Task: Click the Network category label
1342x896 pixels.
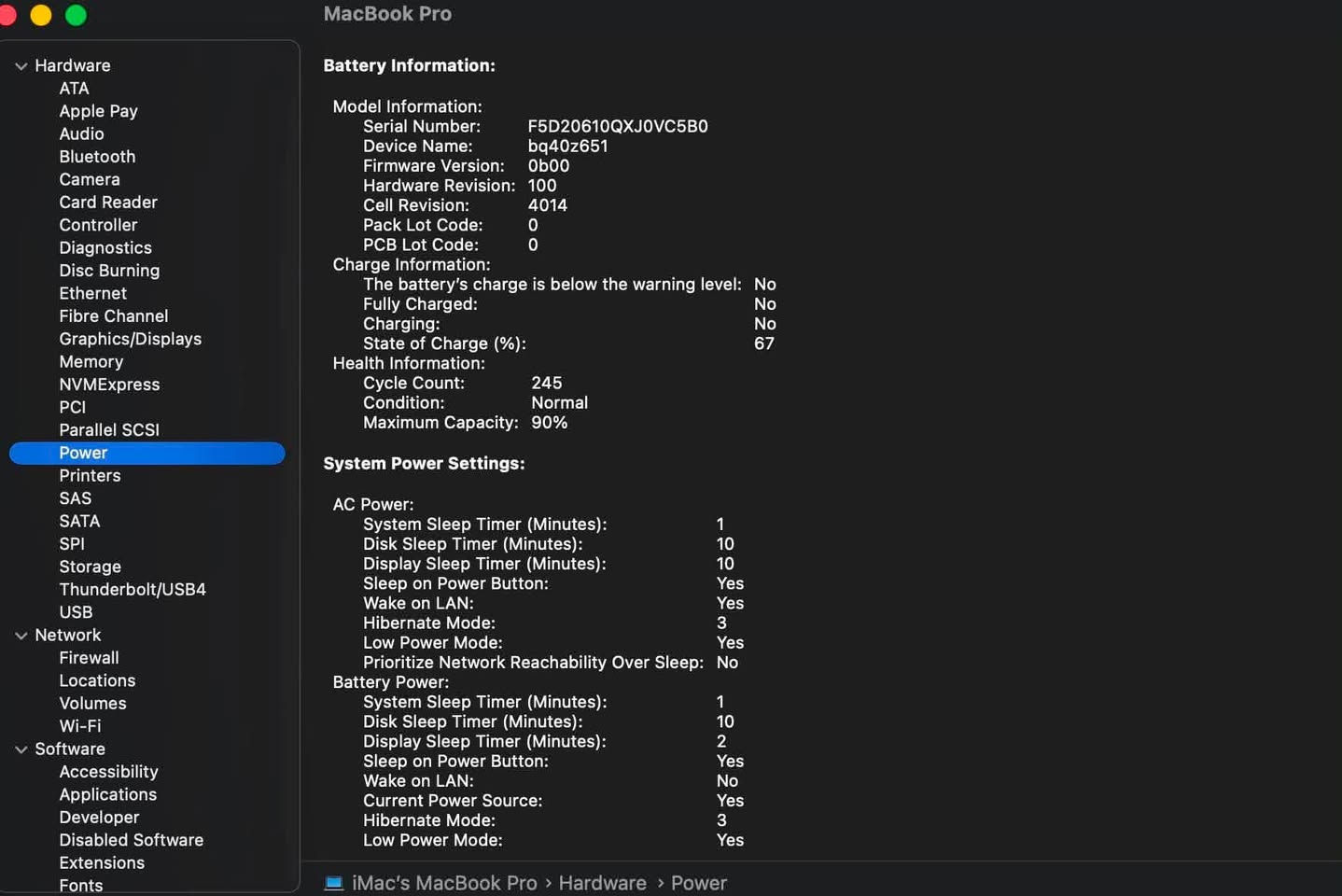Action: (68, 635)
